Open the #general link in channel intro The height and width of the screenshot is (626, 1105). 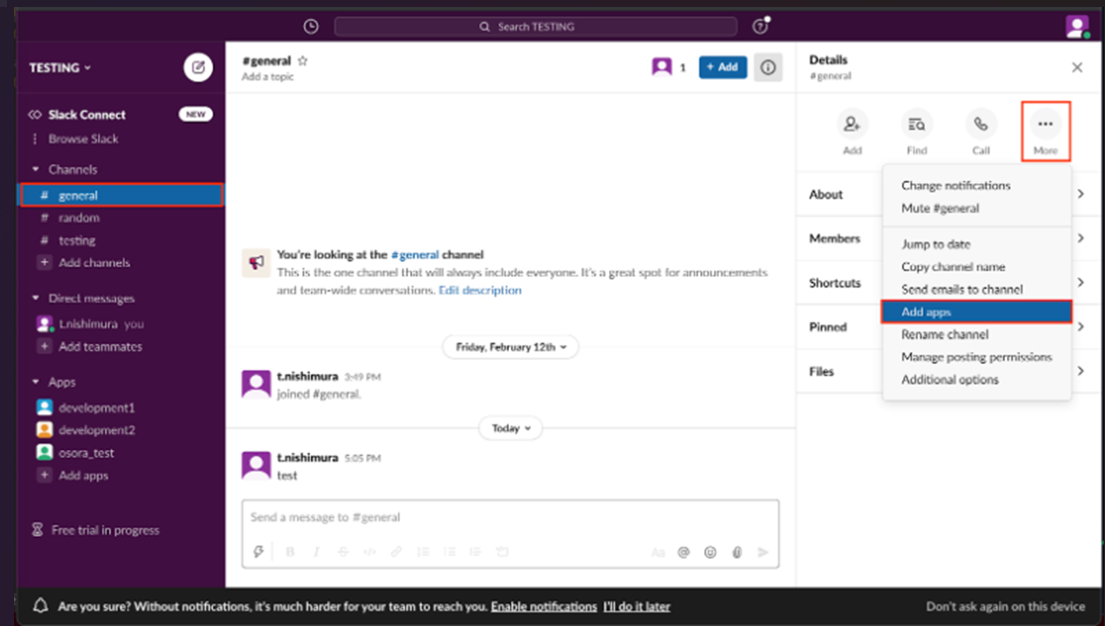tap(414, 254)
